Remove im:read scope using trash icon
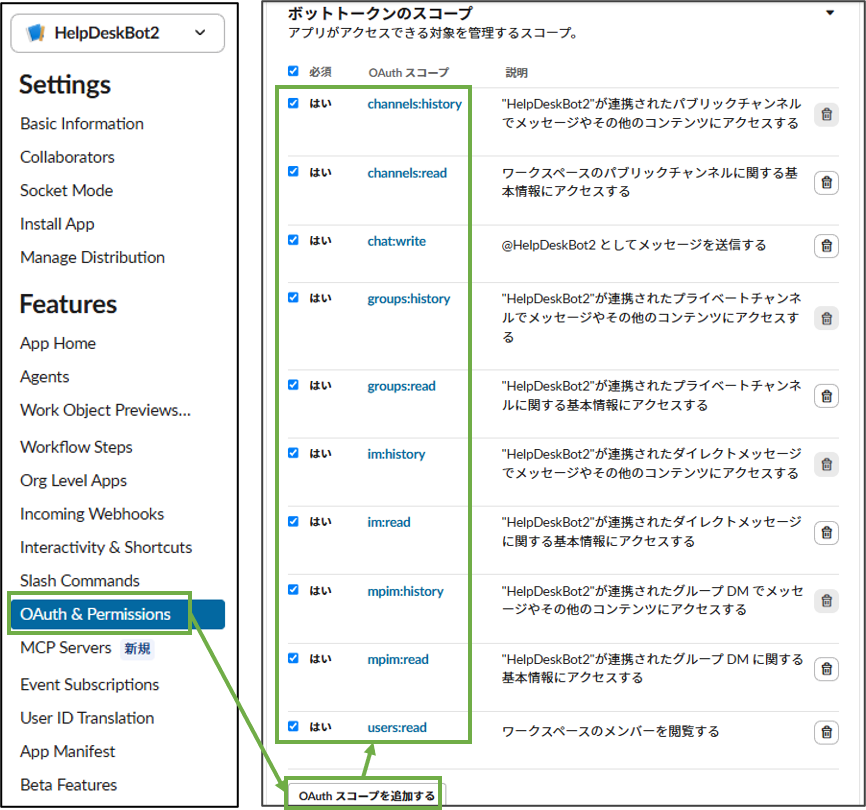This screenshot has height=810, width=866. click(x=826, y=533)
